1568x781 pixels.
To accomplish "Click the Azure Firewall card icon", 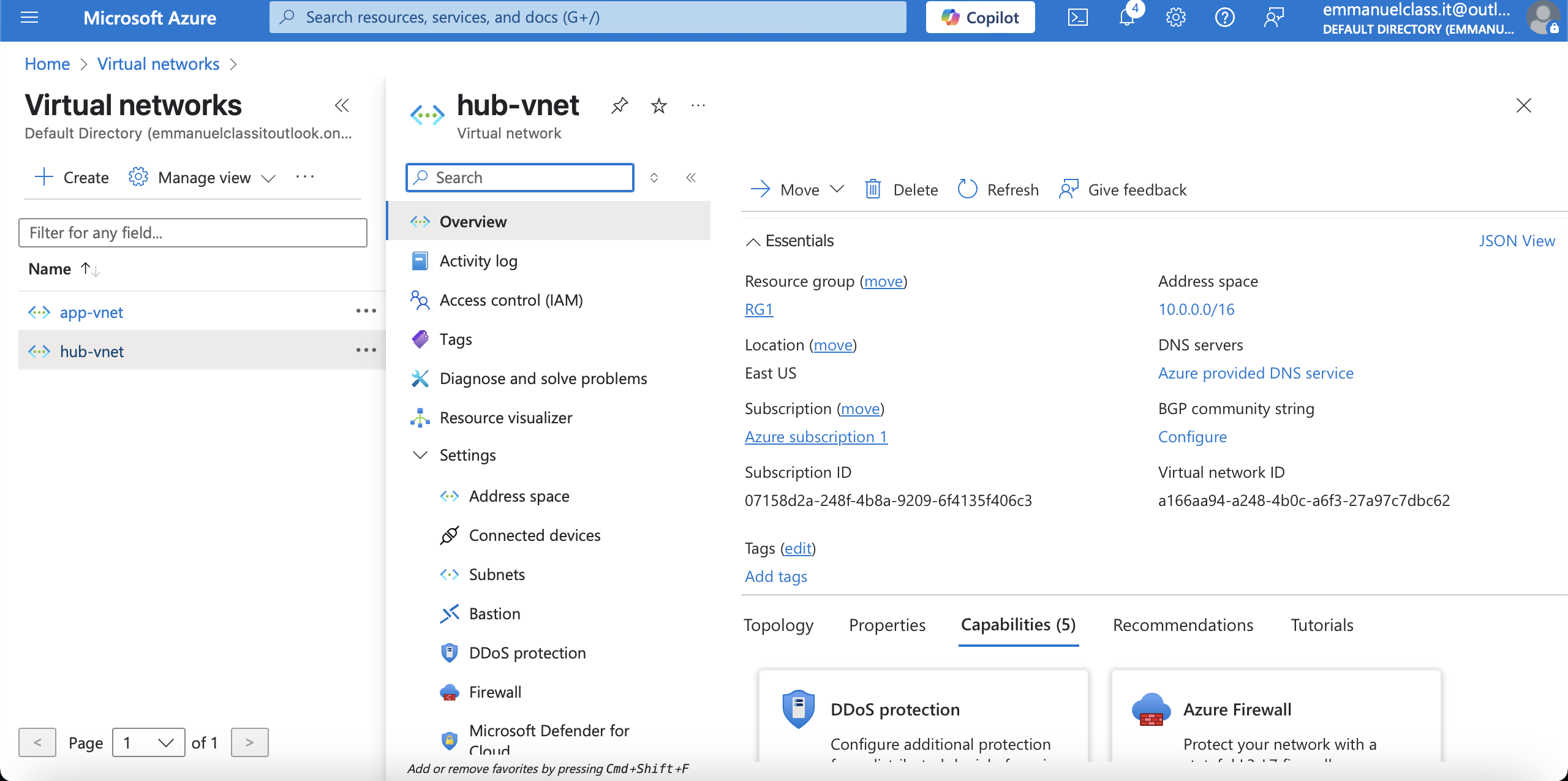I will (x=1151, y=709).
